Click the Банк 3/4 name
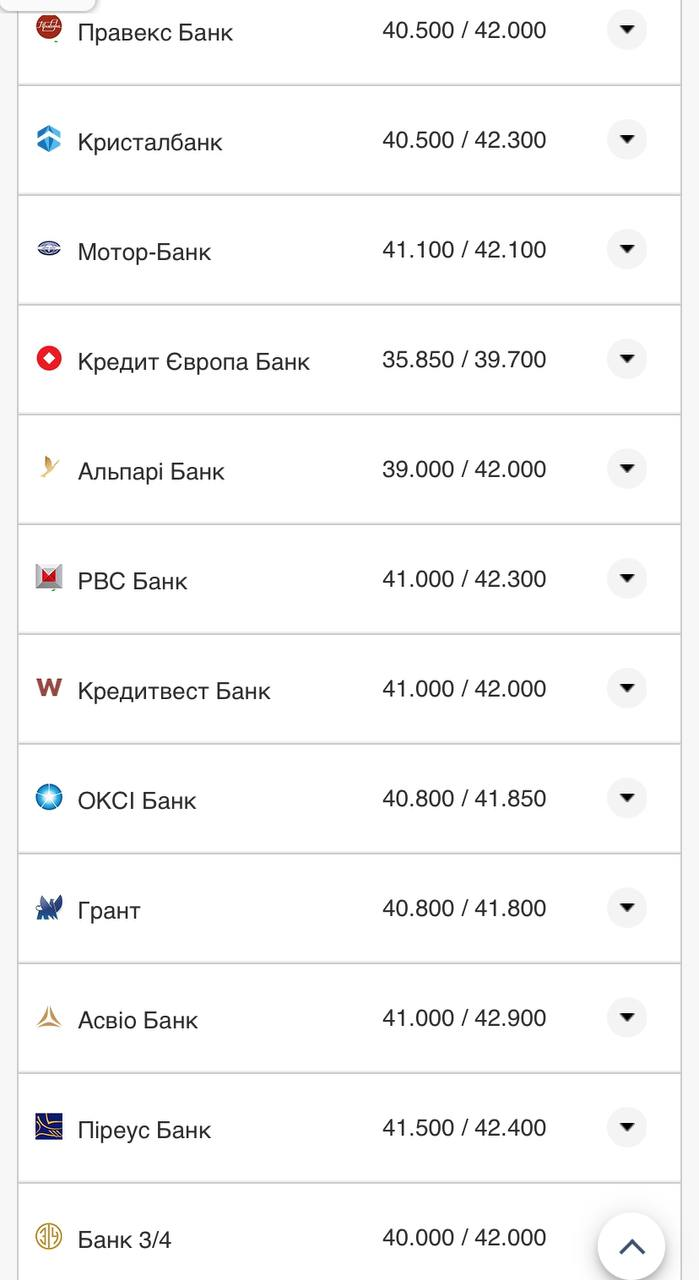The width and height of the screenshot is (699, 1280). click(125, 1240)
